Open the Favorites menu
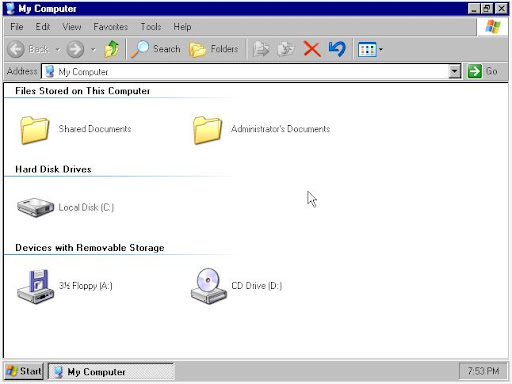The height and width of the screenshot is (384, 512). (110, 27)
